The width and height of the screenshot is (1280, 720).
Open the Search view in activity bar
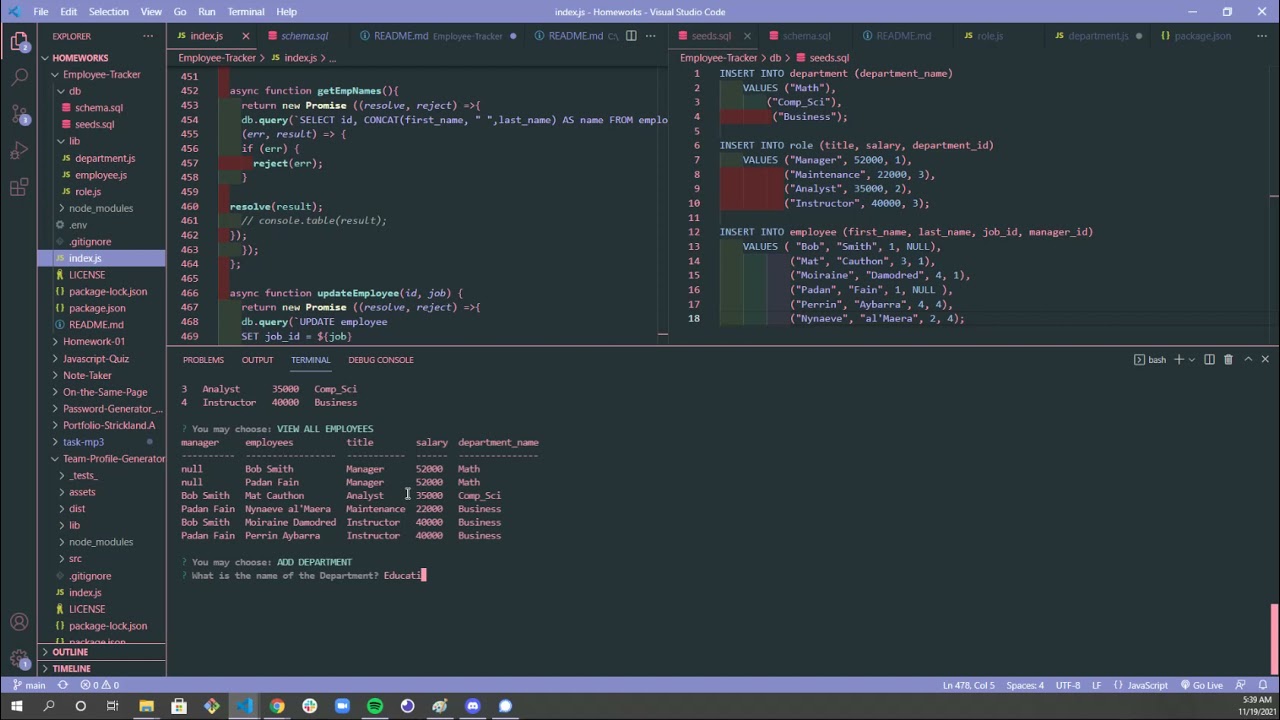(19, 77)
